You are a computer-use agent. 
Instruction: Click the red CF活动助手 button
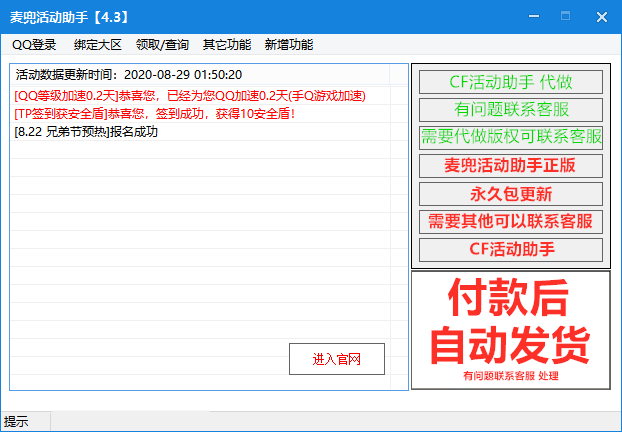point(510,249)
